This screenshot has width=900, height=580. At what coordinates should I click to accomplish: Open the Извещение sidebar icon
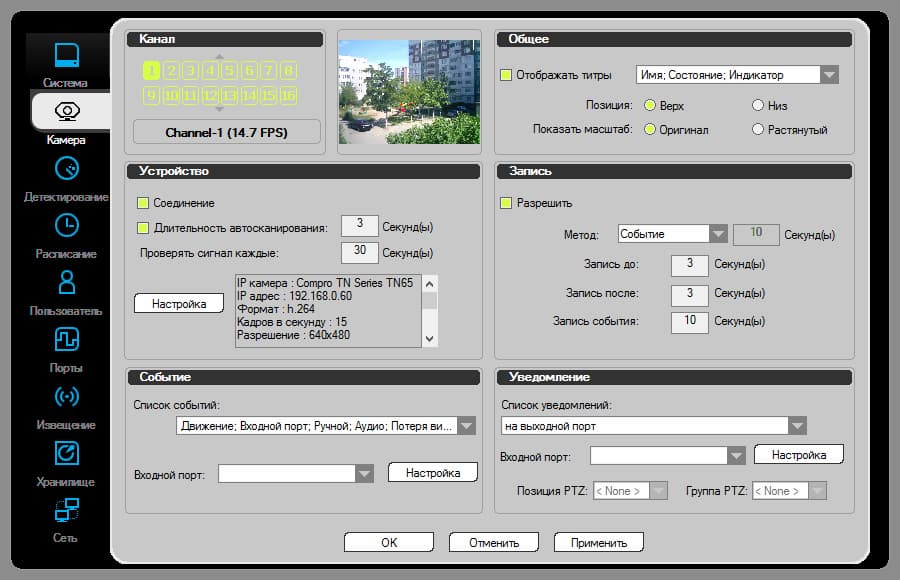pyautogui.click(x=67, y=396)
